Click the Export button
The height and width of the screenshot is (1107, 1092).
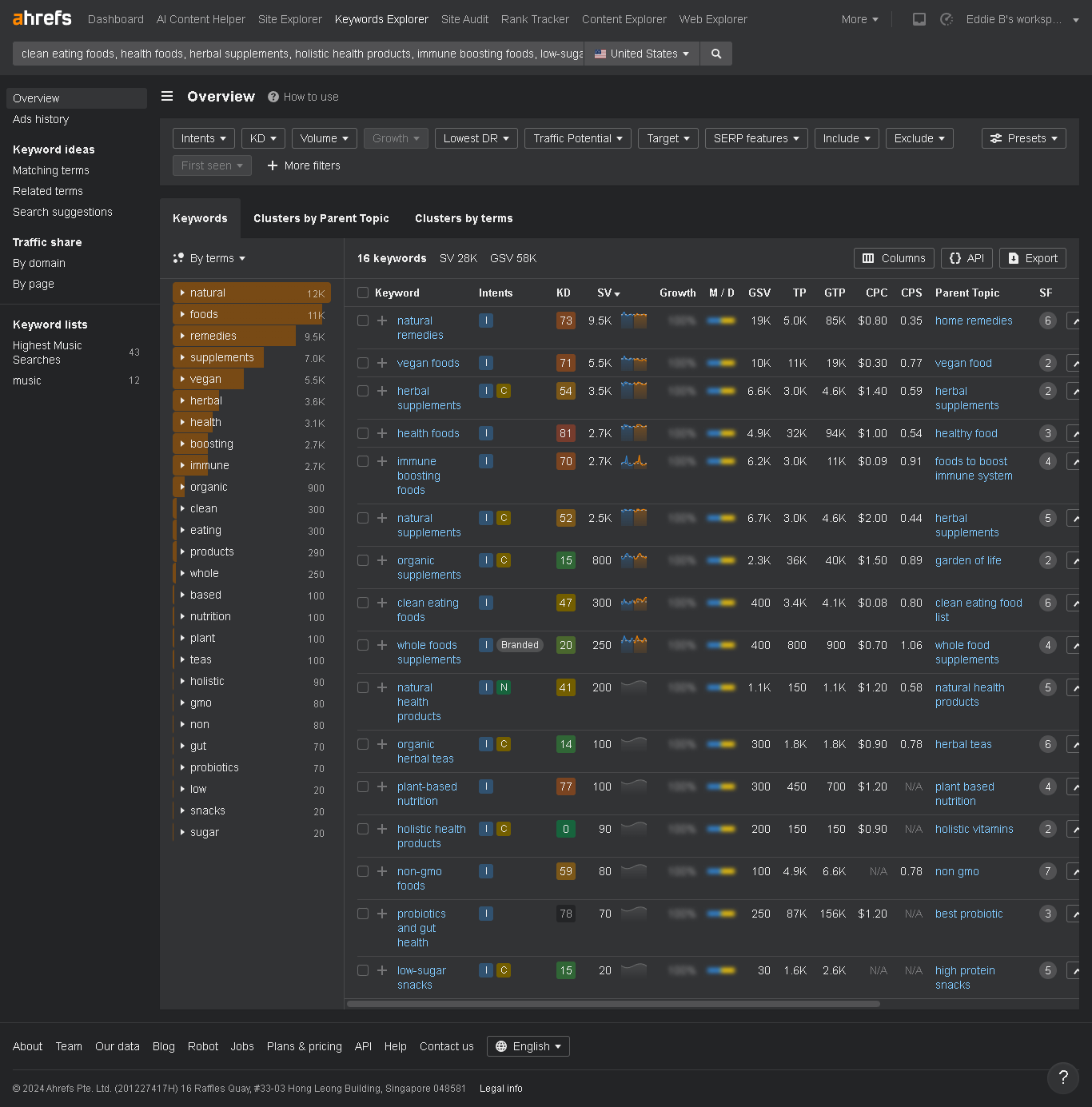(x=1033, y=258)
